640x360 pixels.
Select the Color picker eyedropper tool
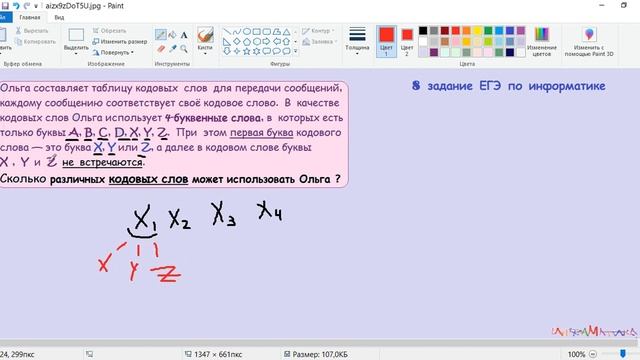173,49
